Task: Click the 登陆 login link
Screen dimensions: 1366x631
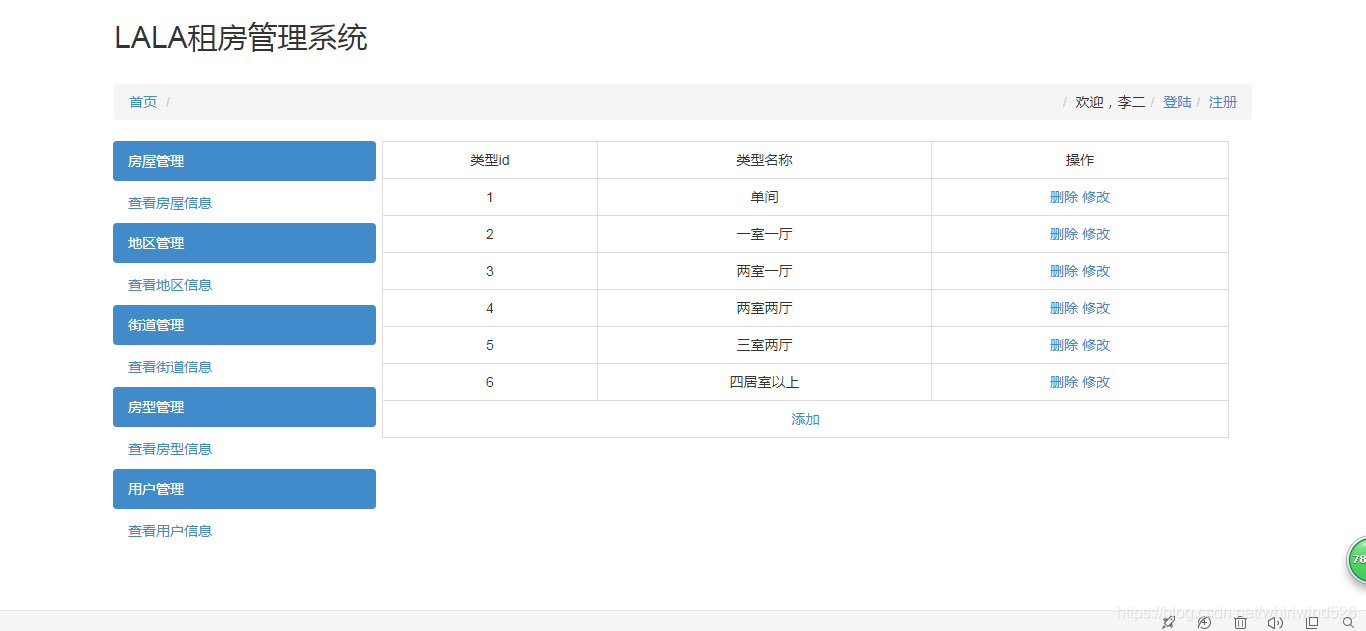Action: tap(1177, 102)
